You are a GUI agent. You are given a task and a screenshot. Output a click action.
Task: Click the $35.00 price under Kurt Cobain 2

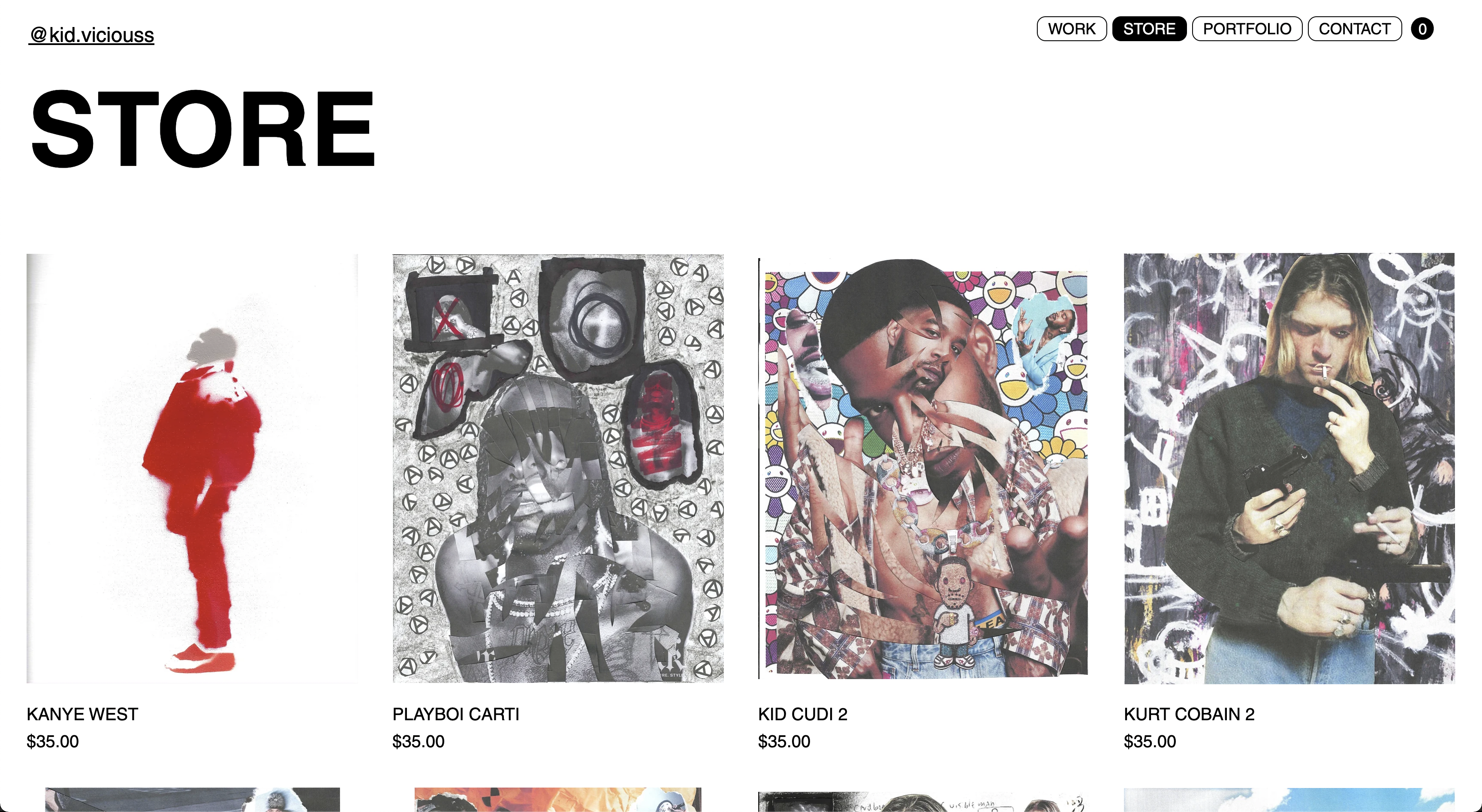click(1150, 741)
